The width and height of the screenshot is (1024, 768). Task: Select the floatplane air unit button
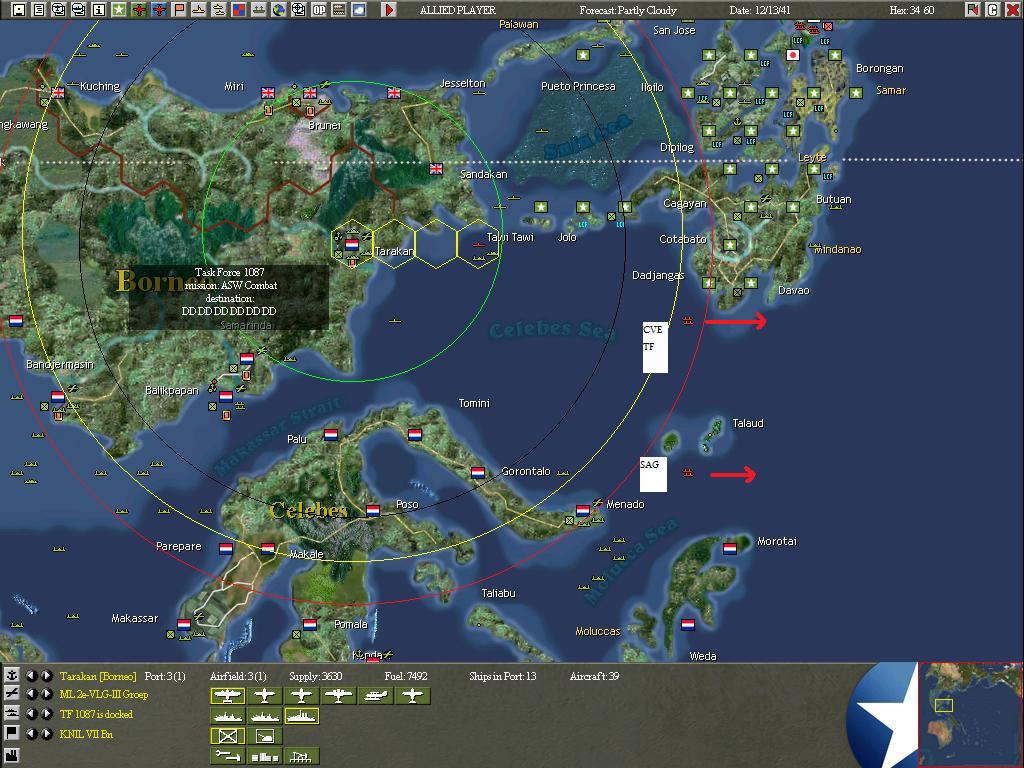[x=376, y=696]
